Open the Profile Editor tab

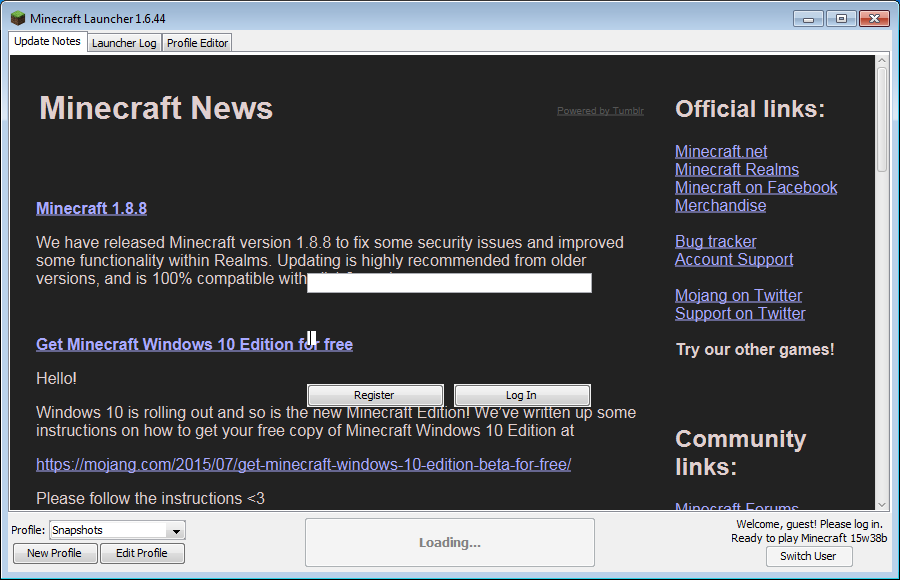pyautogui.click(x=197, y=43)
